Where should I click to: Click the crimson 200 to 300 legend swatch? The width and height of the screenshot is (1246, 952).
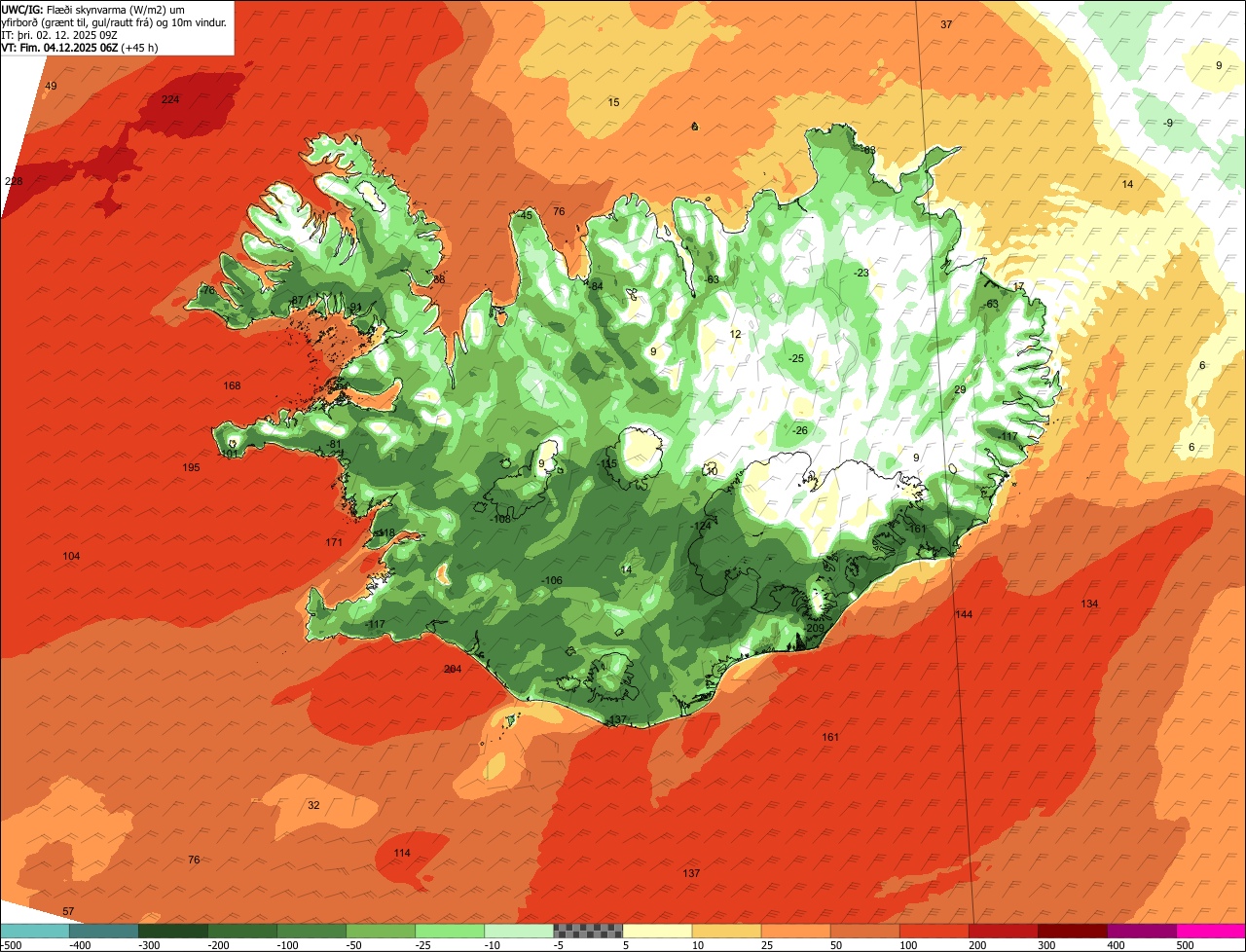pos(1003,931)
